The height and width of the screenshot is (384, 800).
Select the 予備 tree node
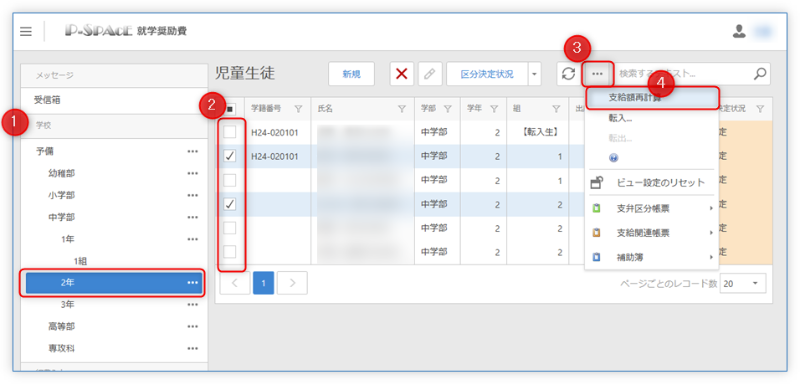45,151
